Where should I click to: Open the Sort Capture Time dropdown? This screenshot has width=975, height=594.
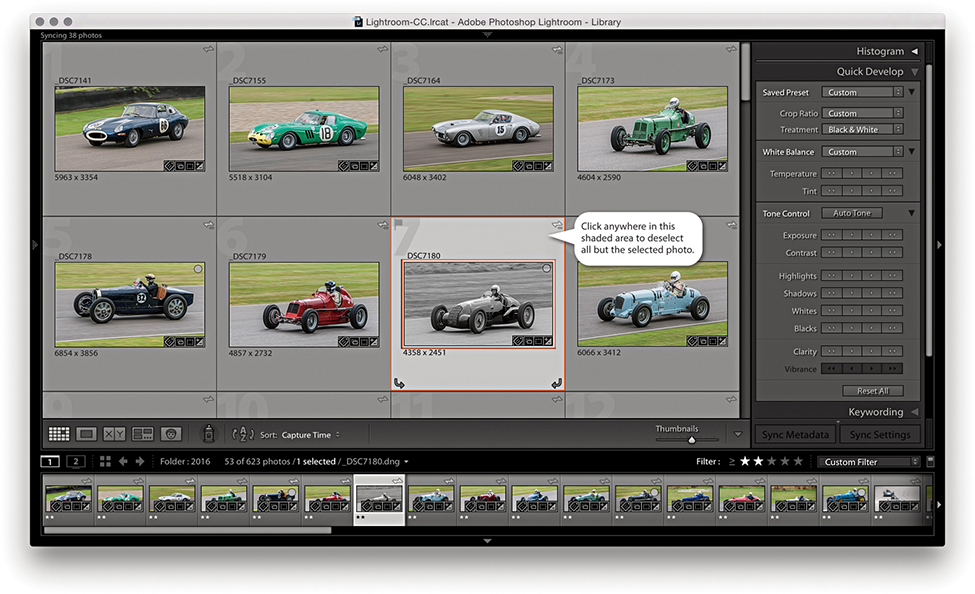[x=310, y=435]
